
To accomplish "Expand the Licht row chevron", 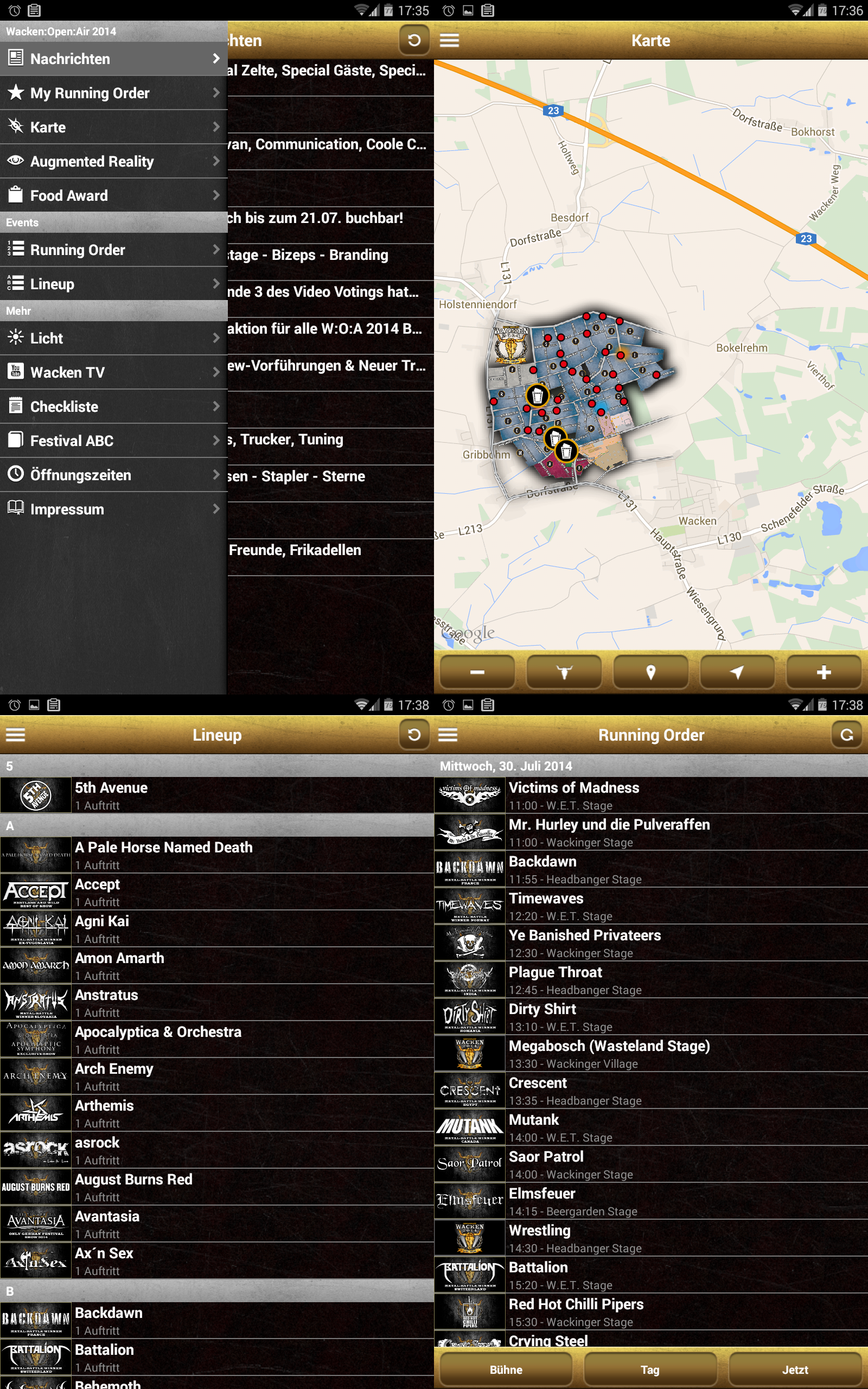I will pyautogui.click(x=216, y=337).
